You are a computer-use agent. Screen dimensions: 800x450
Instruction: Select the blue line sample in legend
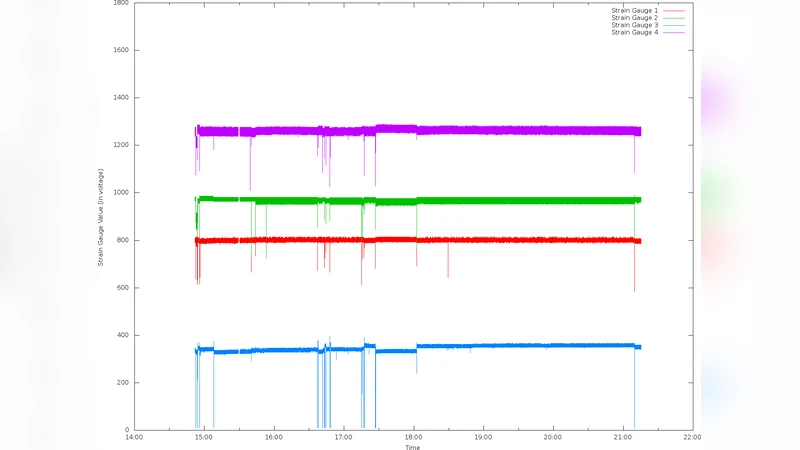pyautogui.click(x=674, y=25)
